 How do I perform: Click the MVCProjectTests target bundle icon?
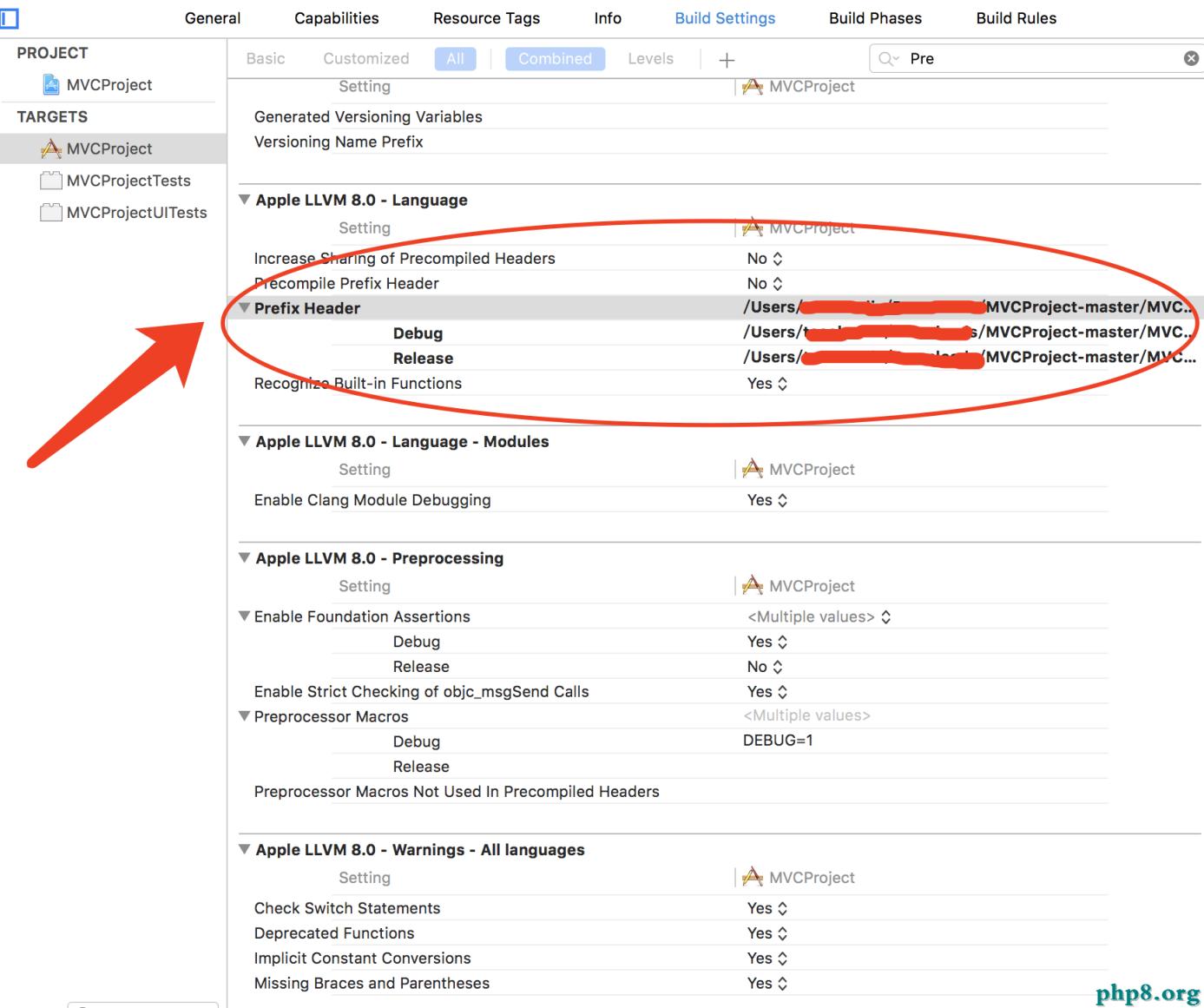(x=51, y=181)
